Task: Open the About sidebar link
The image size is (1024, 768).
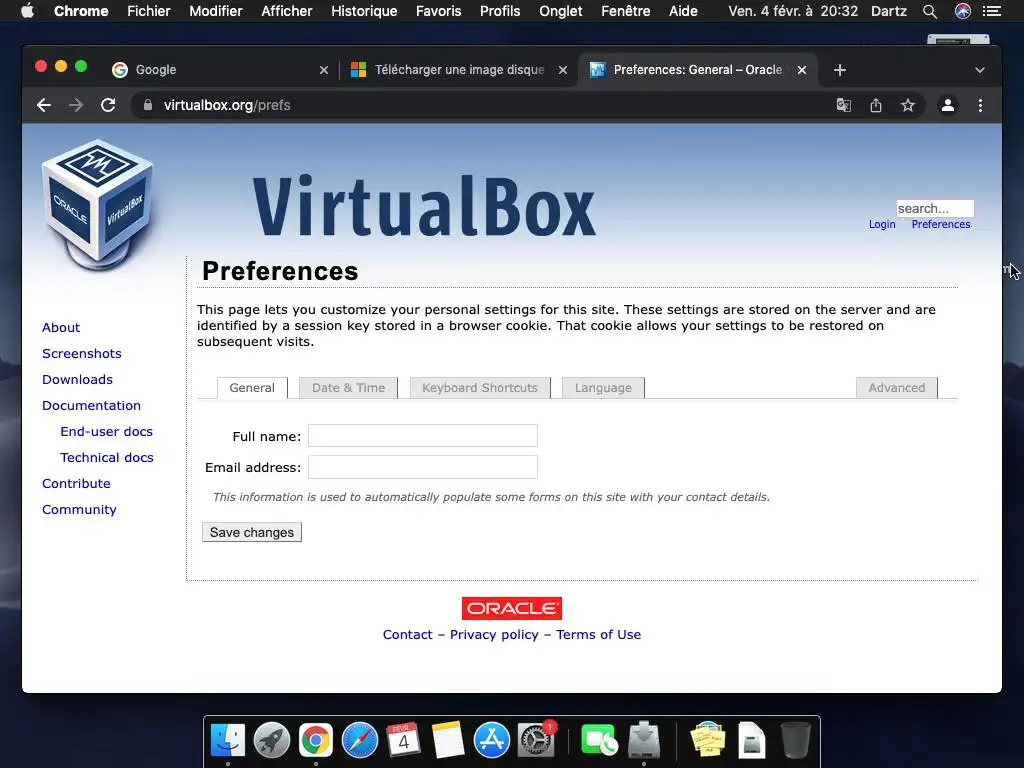Action: [61, 327]
